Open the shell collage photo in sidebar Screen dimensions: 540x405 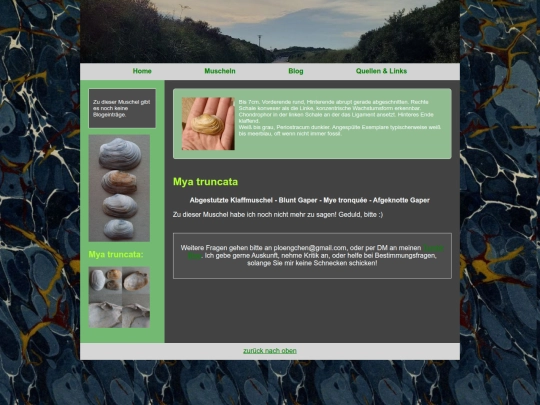[x=119, y=297]
